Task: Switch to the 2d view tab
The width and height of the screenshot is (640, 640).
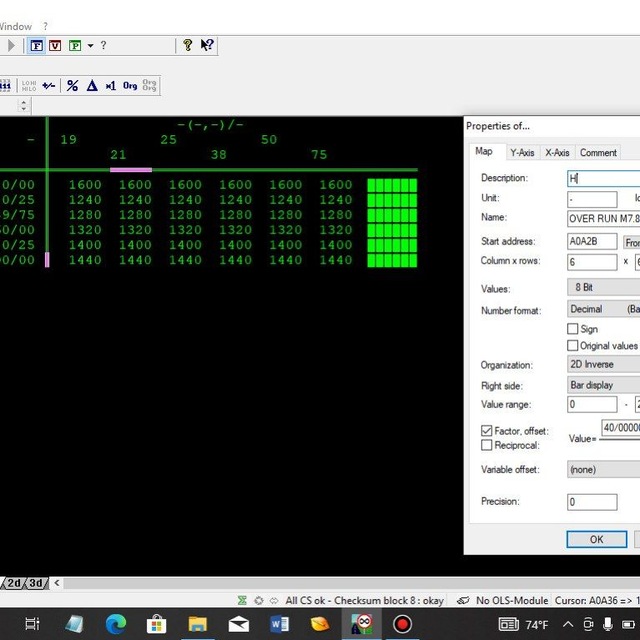Action: point(14,583)
